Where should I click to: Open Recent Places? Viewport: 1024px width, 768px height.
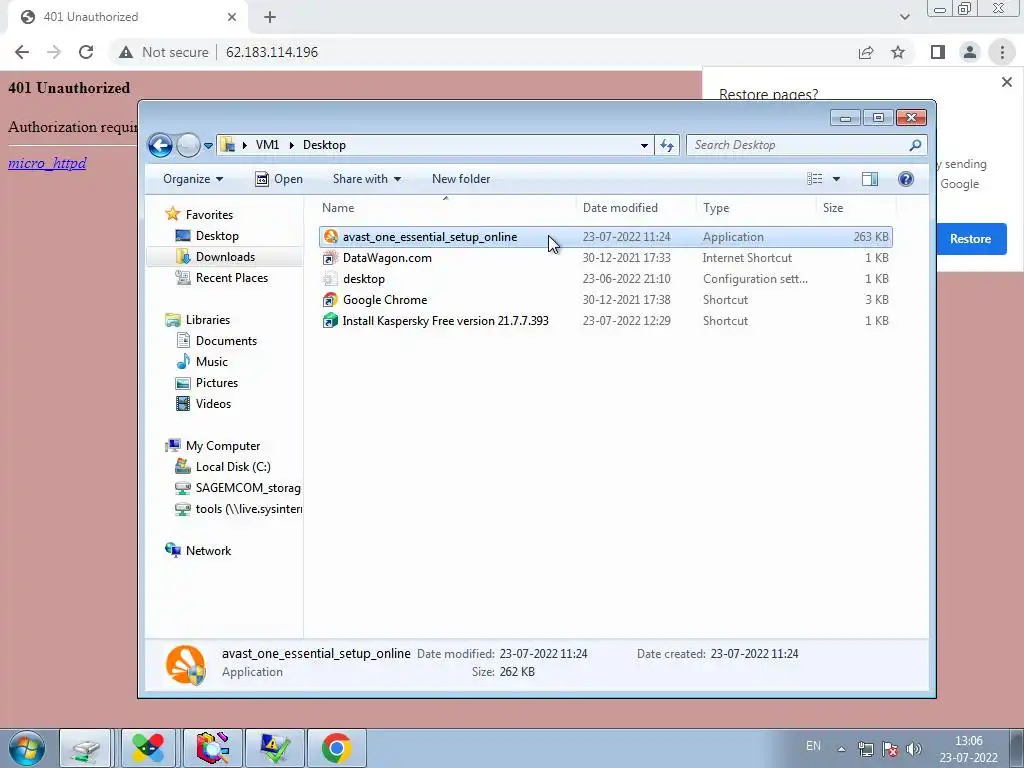[231, 278]
